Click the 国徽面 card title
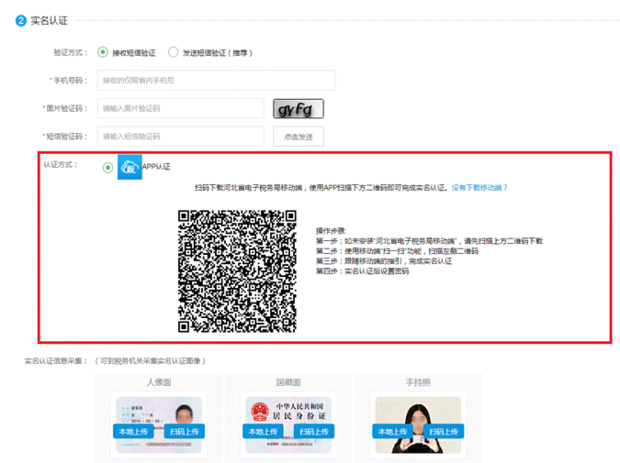Screen dimensions: 620x463 pyautogui.click(x=288, y=382)
